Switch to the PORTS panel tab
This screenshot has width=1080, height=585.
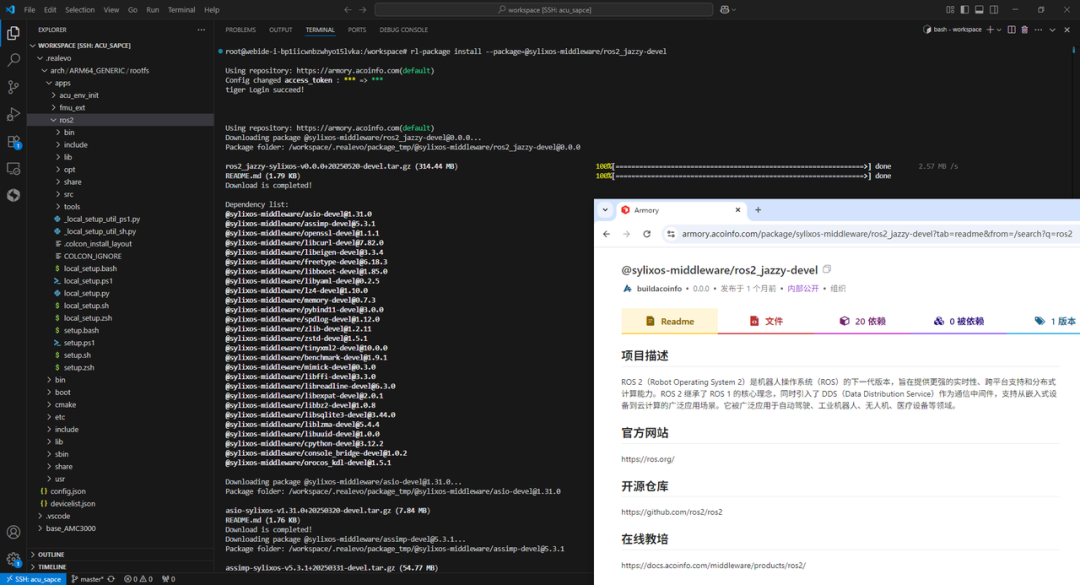pos(357,30)
